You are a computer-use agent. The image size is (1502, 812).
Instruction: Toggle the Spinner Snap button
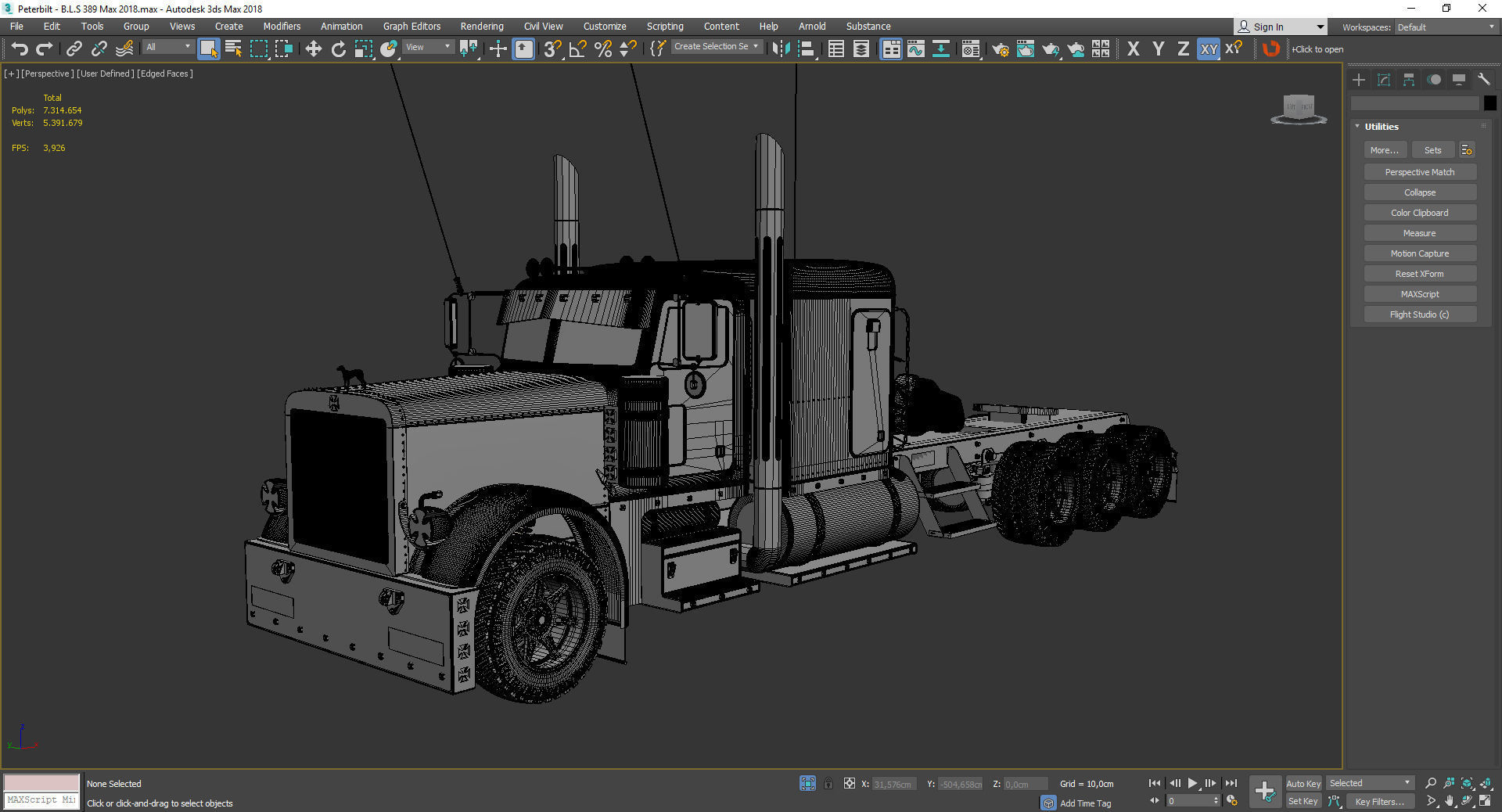(627, 49)
